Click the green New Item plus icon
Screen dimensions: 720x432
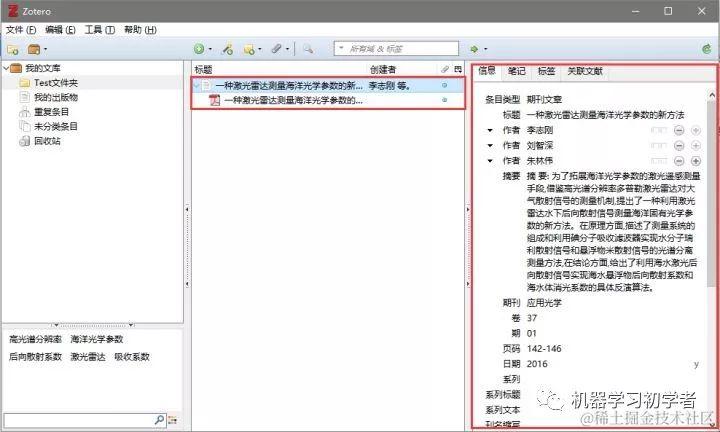[x=199, y=49]
